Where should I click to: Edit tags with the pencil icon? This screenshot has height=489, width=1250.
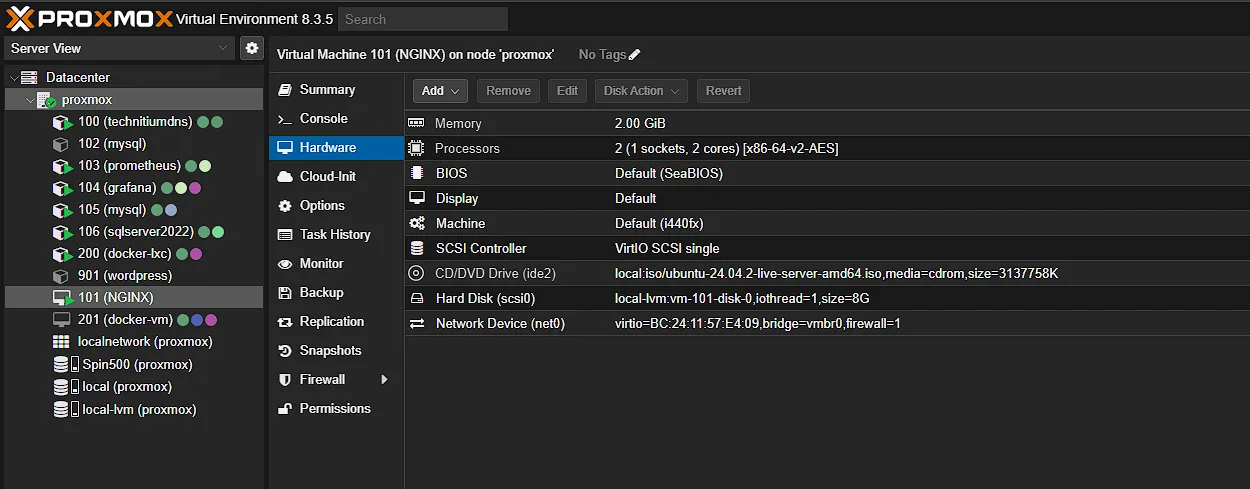[x=635, y=55]
